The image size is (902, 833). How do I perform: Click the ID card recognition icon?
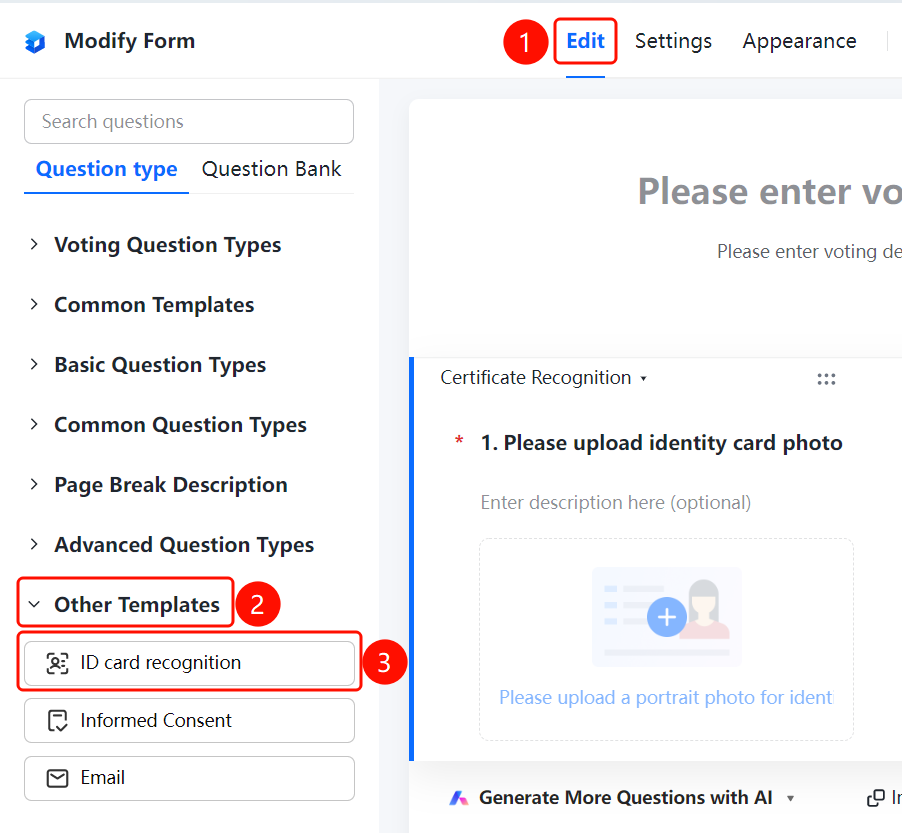[57, 663]
